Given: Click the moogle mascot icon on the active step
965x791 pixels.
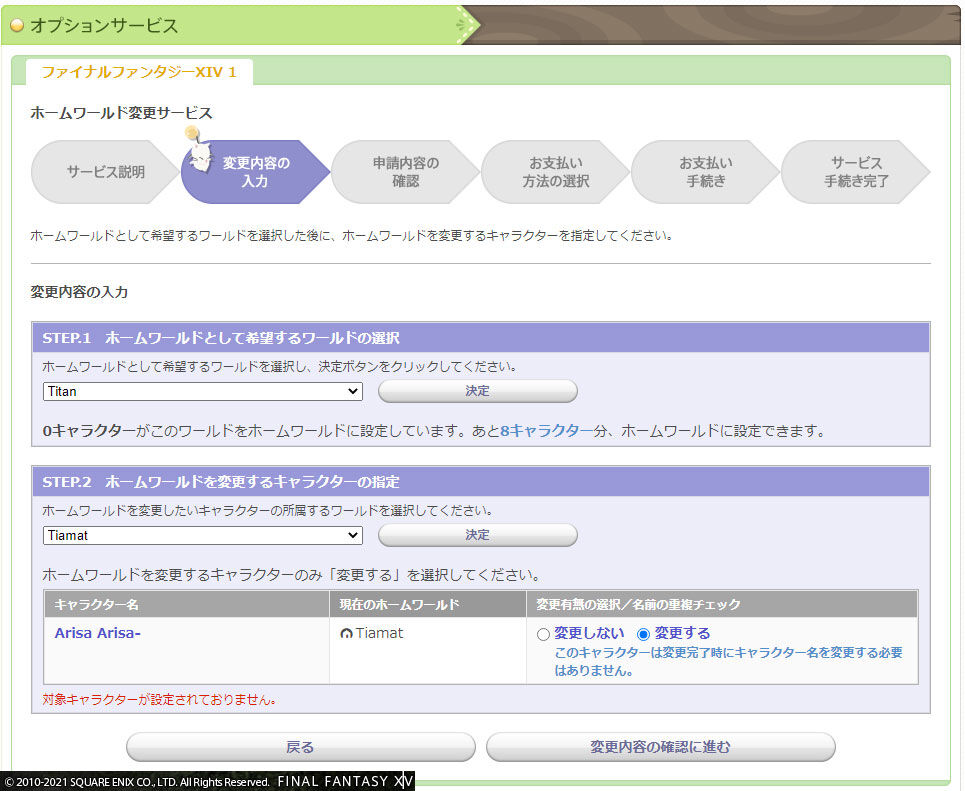Looking at the screenshot, I should click(x=198, y=150).
